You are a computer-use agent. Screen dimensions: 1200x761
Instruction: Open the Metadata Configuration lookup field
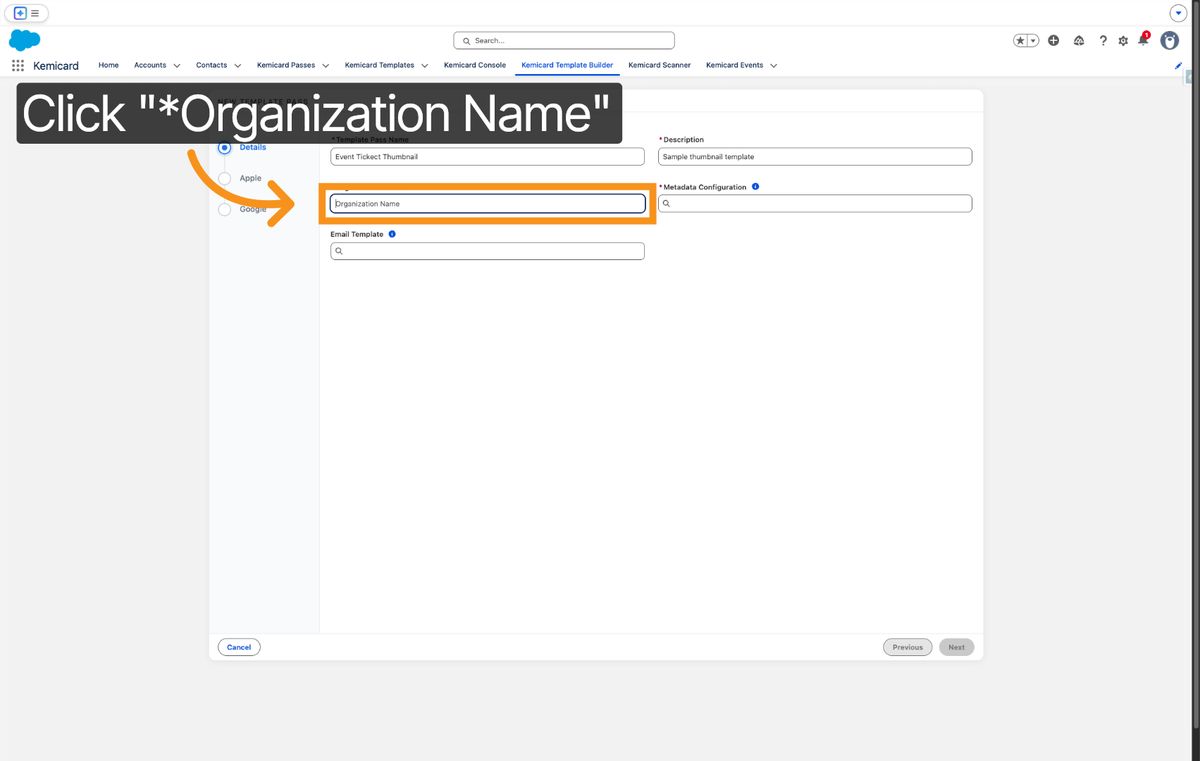815,203
